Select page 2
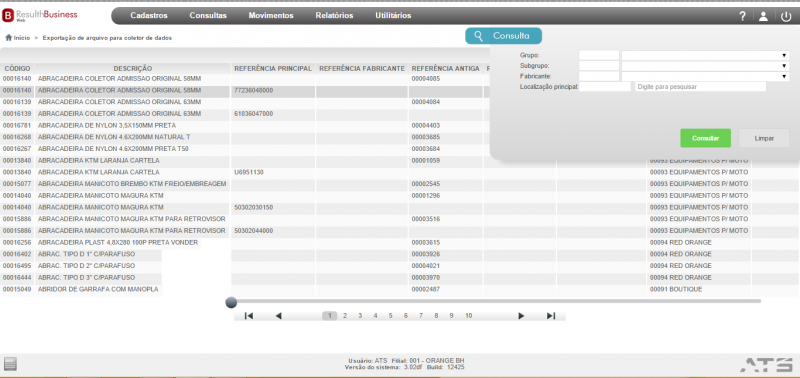The height and width of the screenshot is (378, 800). (345, 316)
